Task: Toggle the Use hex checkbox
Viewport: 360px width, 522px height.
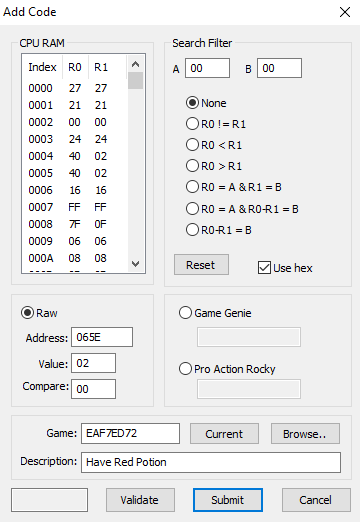Action: (x=285, y=268)
